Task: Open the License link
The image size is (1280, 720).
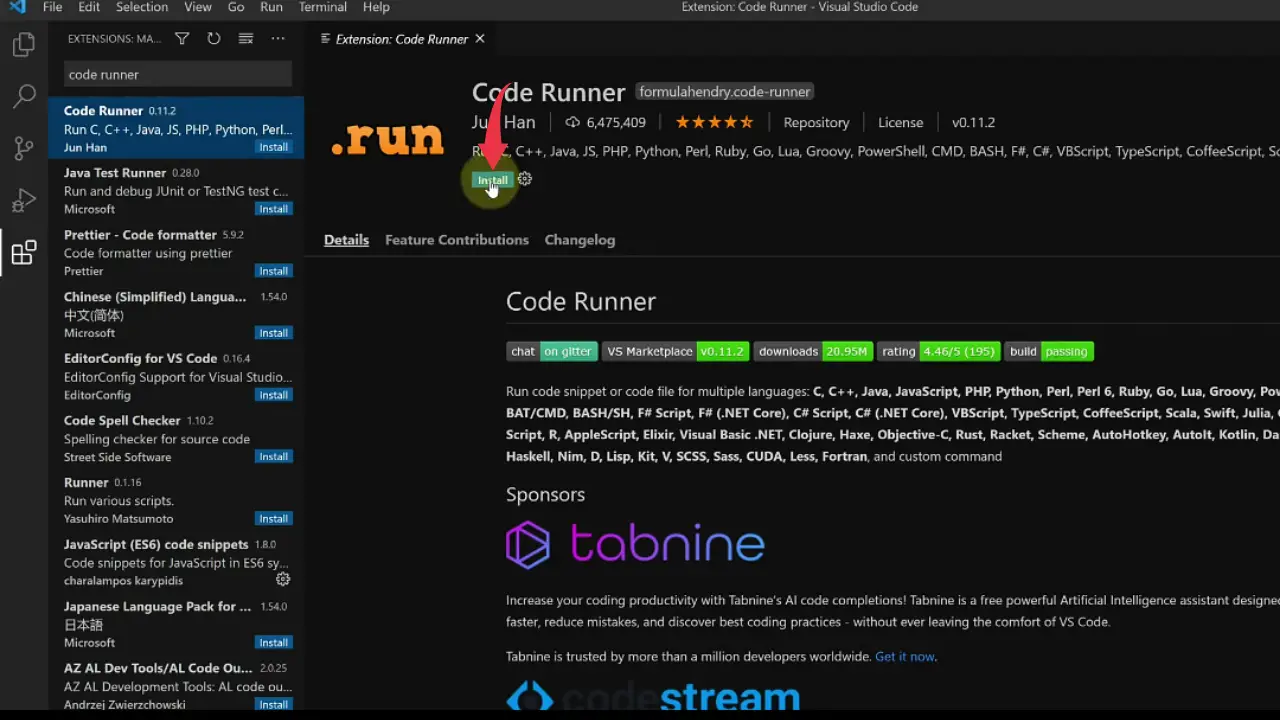Action: tap(900, 122)
